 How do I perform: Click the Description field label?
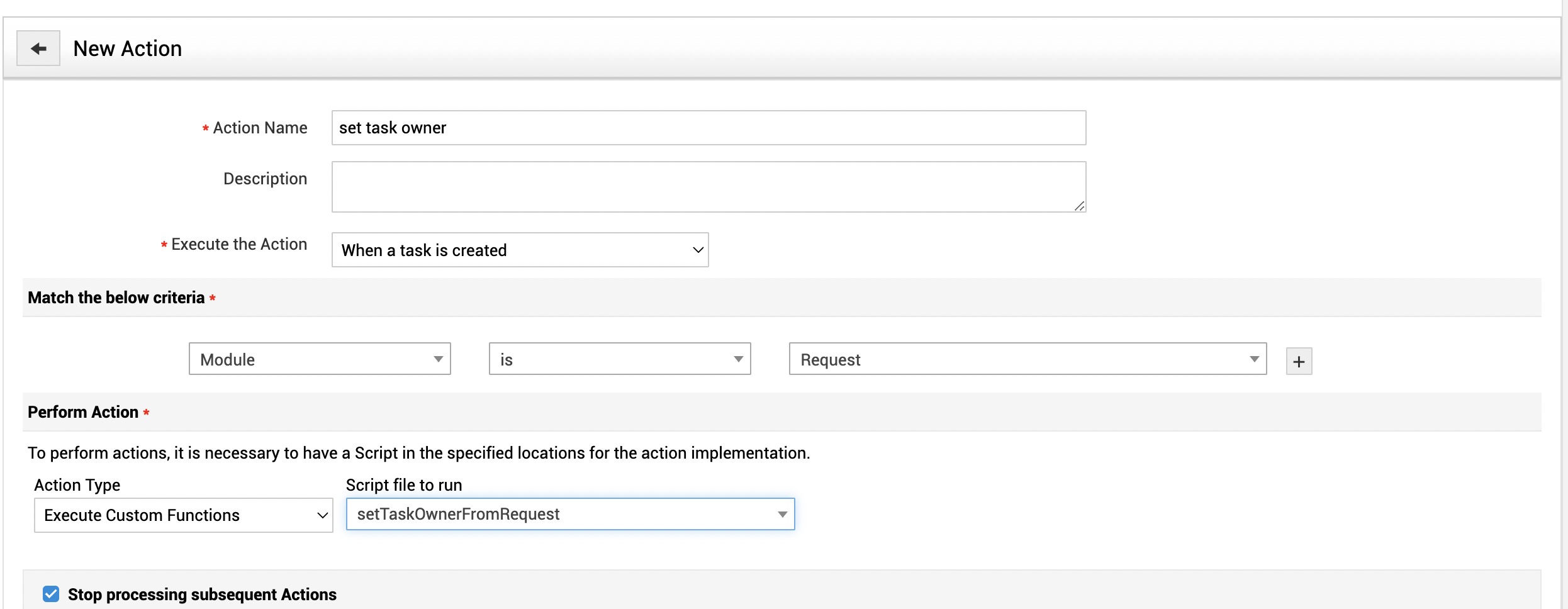coord(265,179)
